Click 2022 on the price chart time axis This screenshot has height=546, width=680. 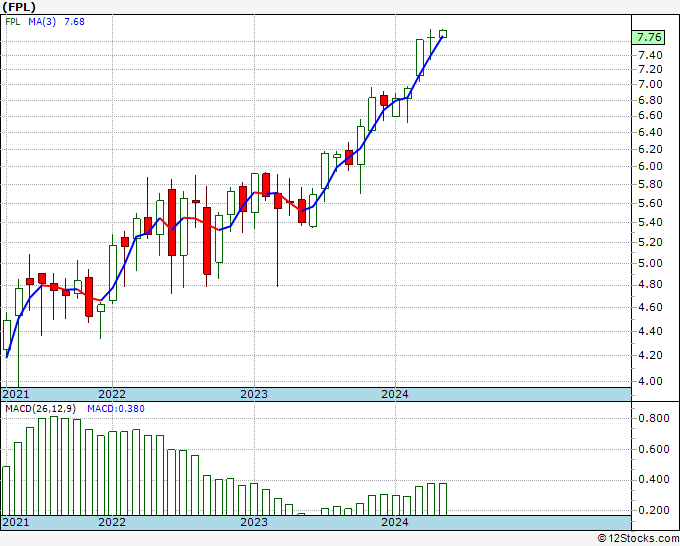pyautogui.click(x=112, y=394)
